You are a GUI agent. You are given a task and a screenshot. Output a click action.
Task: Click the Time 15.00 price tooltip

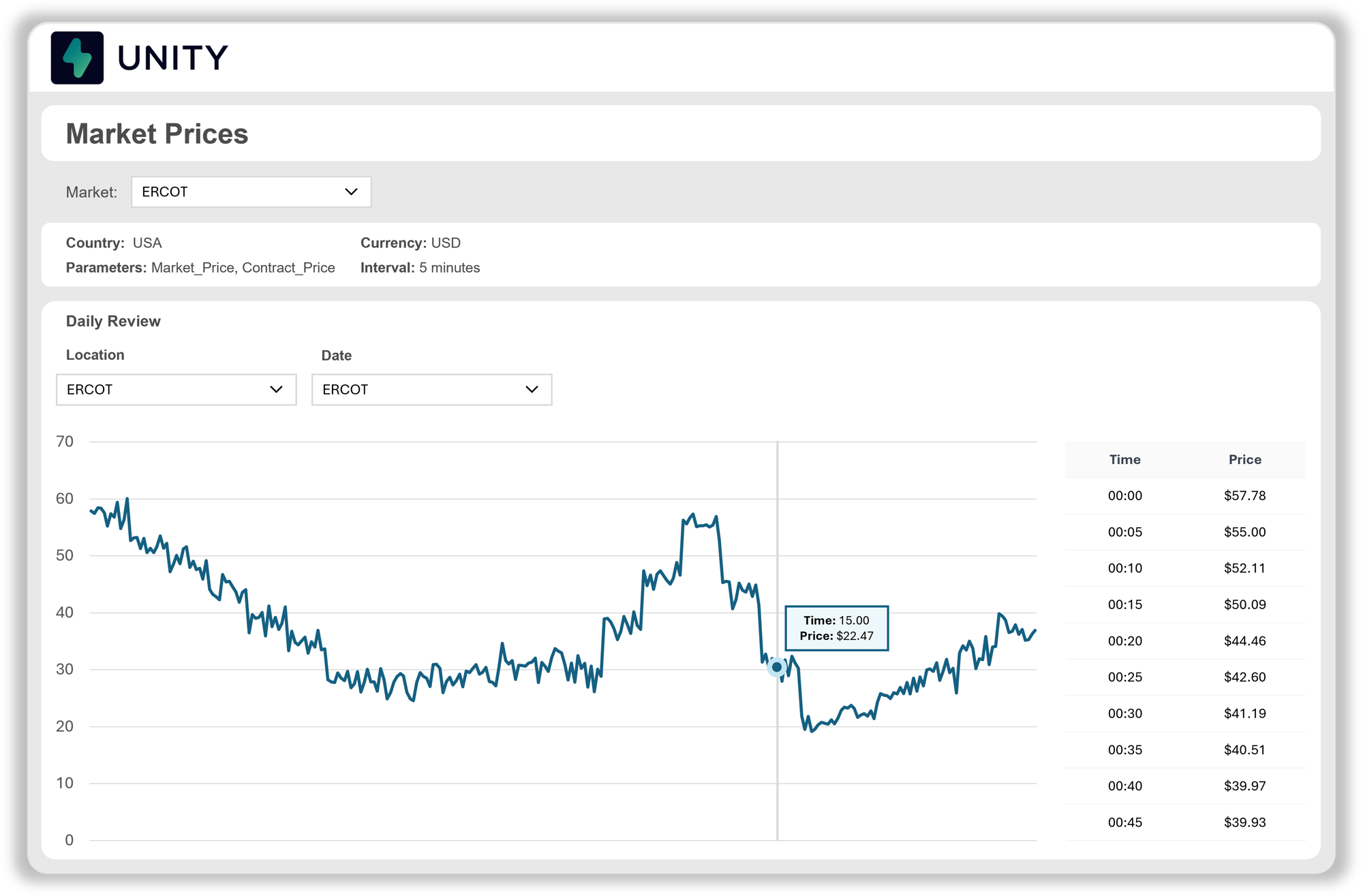coord(836,628)
